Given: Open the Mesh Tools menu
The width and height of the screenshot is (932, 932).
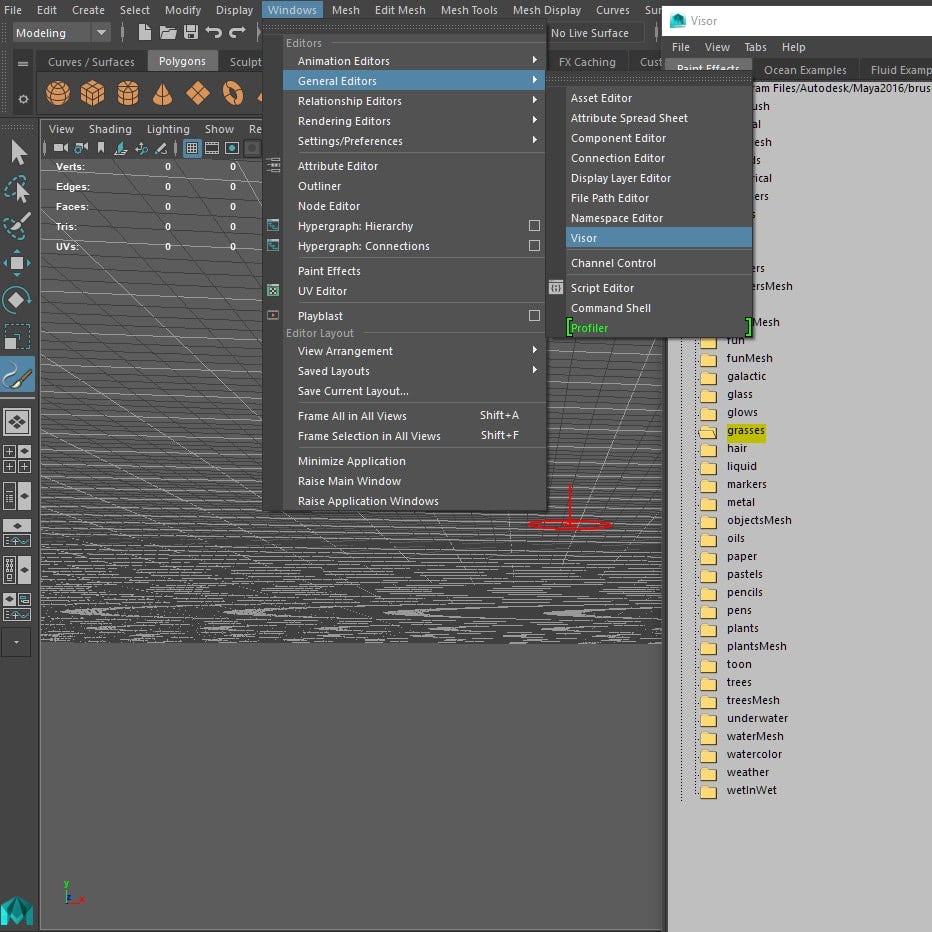Looking at the screenshot, I should click(x=469, y=10).
